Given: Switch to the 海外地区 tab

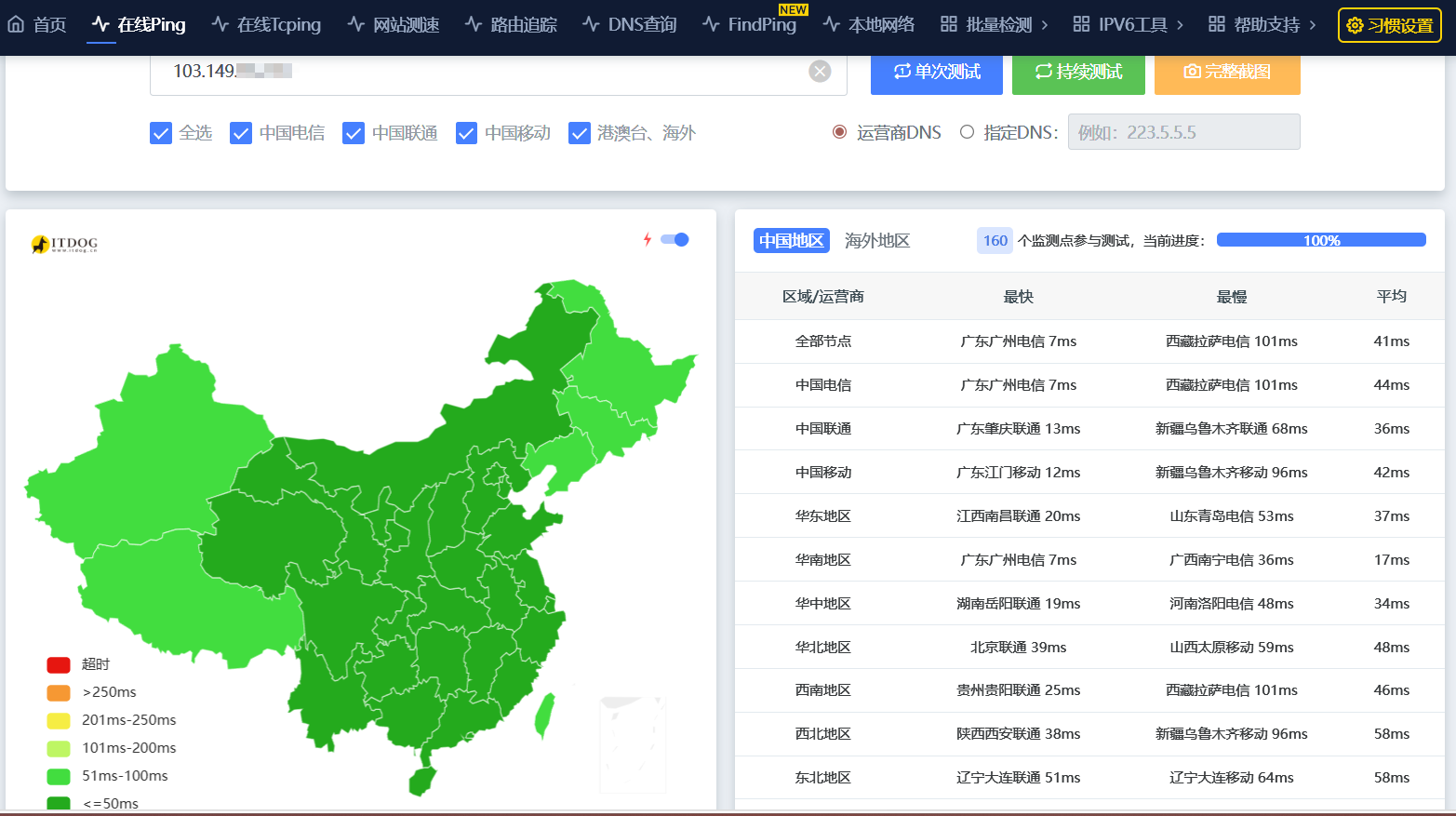Looking at the screenshot, I should (876, 241).
